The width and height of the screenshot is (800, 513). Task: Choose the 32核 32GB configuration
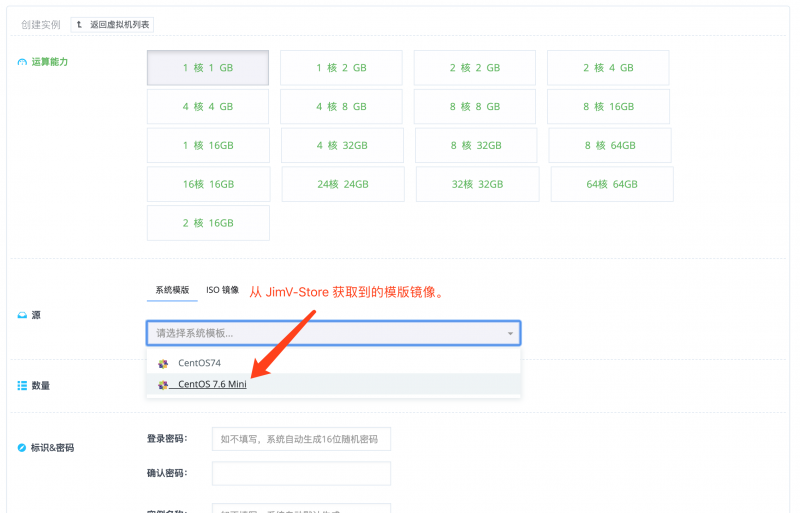(478, 184)
